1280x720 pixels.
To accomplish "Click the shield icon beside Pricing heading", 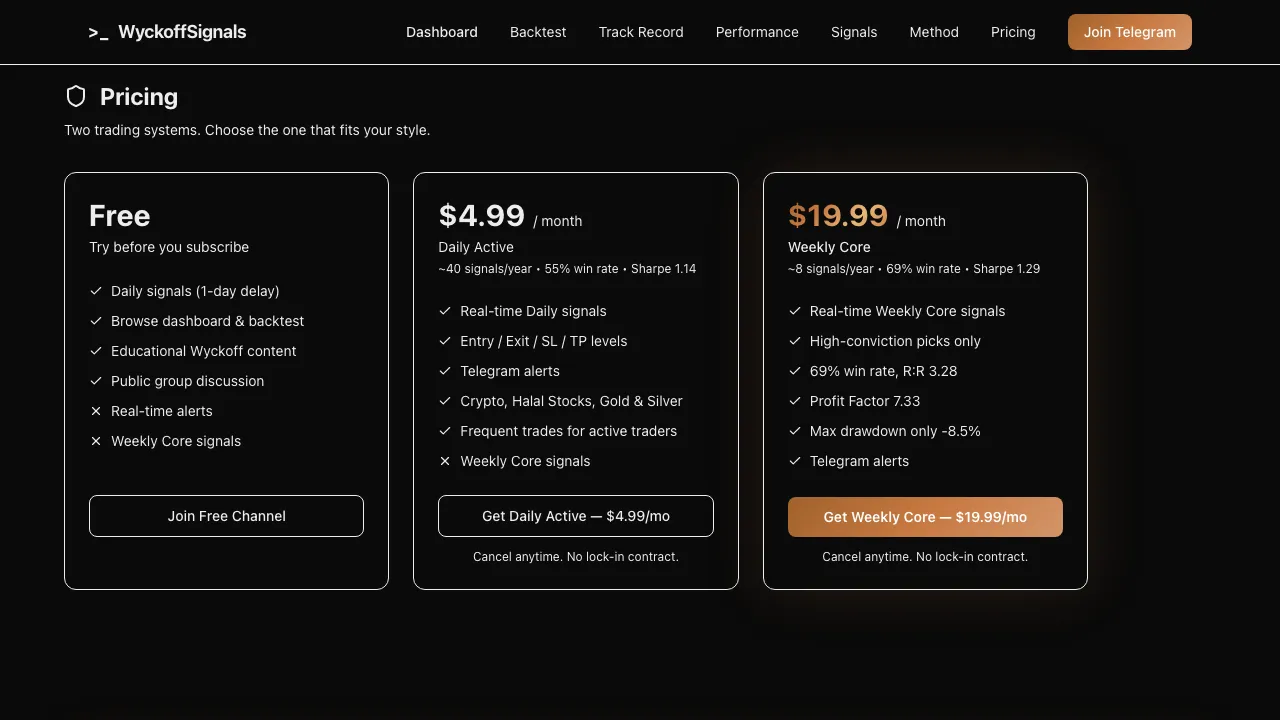I will point(76,96).
